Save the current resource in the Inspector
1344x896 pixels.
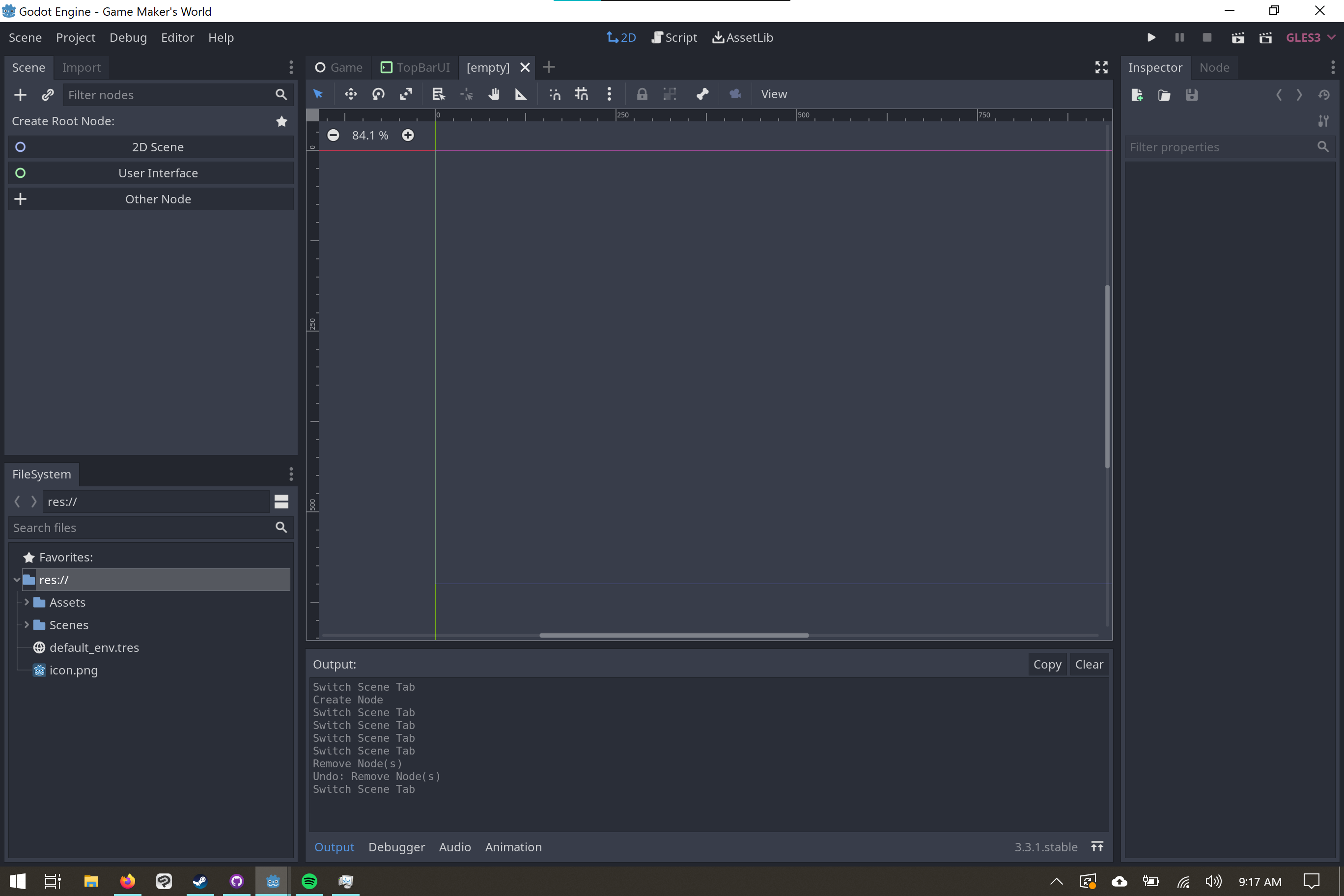1191,95
